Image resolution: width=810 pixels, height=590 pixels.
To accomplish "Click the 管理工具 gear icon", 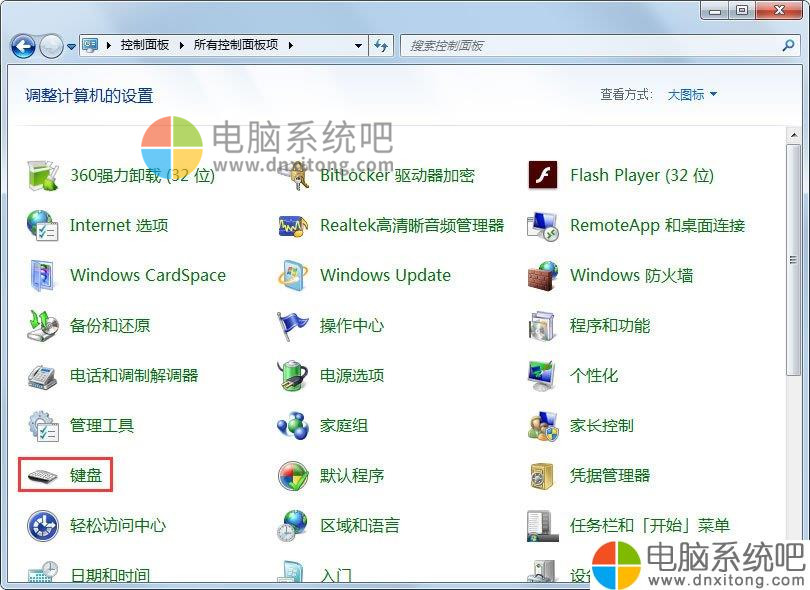I will pos(42,426).
